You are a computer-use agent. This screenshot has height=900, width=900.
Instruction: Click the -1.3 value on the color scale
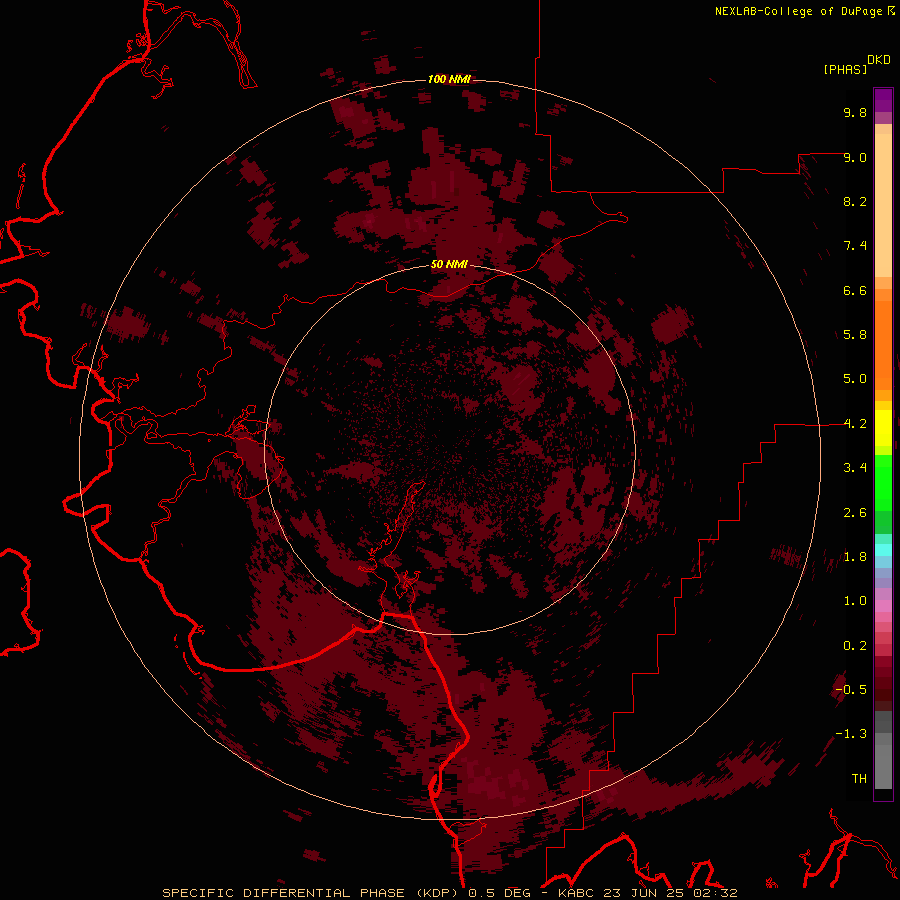851,734
